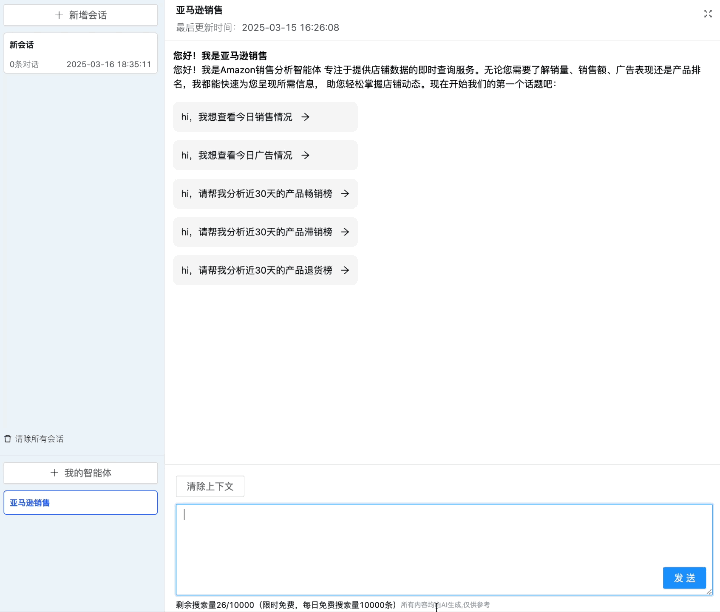
Task: Click the 清除上下文 button
Action: click(x=210, y=486)
